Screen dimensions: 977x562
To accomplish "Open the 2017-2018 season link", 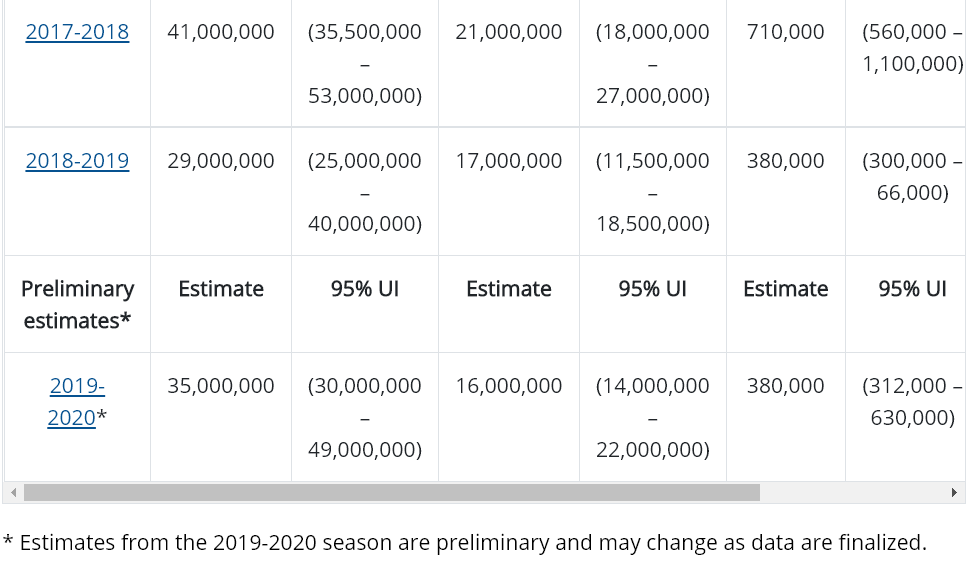I will coord(77,32).
